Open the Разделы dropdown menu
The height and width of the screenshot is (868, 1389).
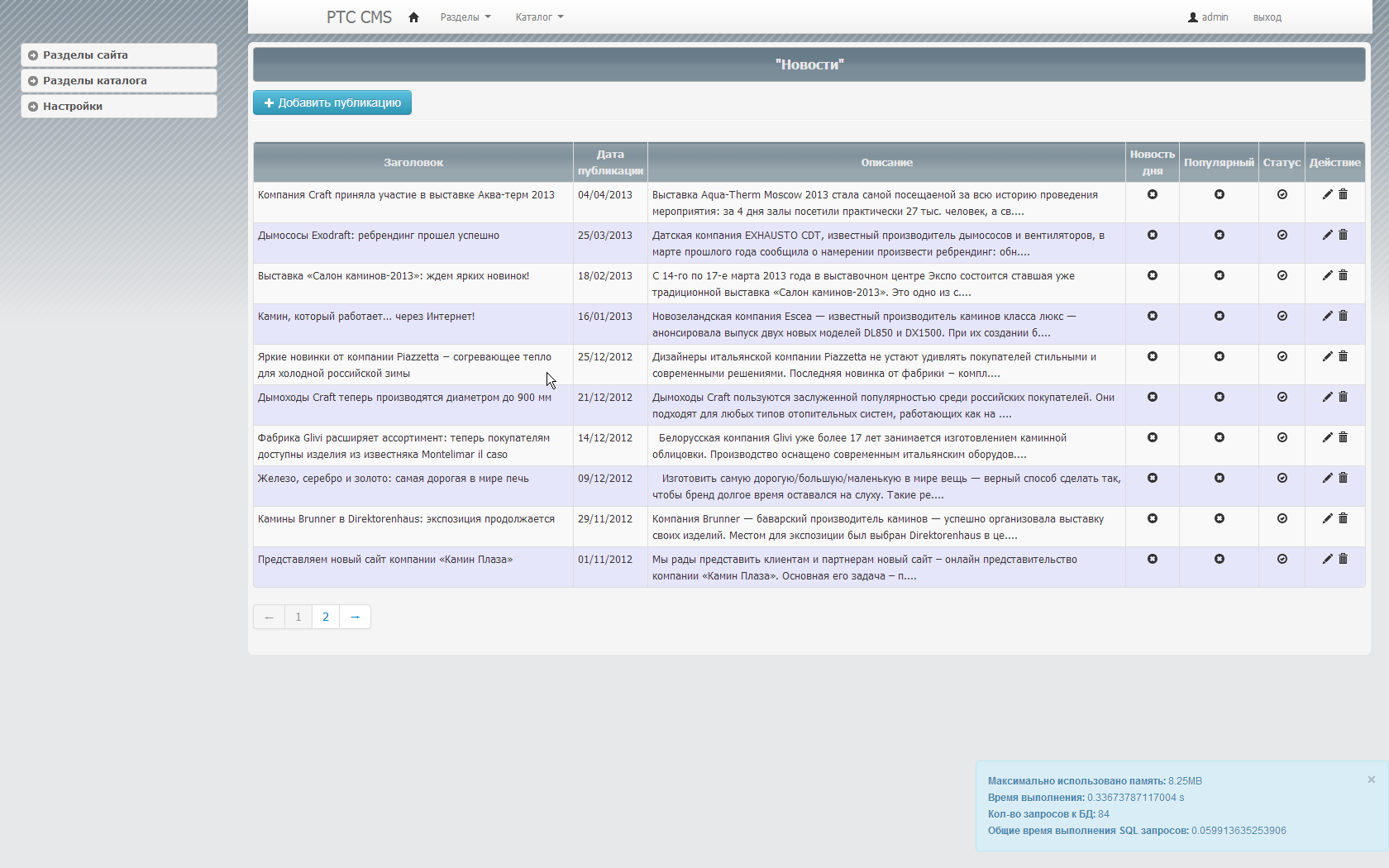point(465,17)
